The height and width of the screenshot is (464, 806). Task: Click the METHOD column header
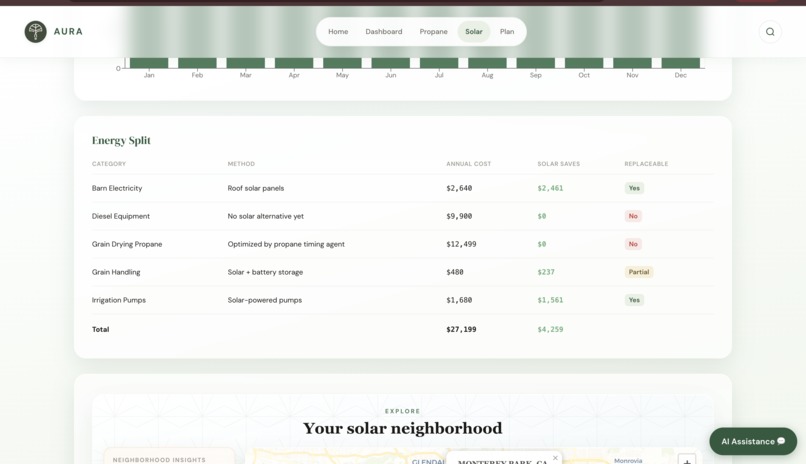point(241,164)
